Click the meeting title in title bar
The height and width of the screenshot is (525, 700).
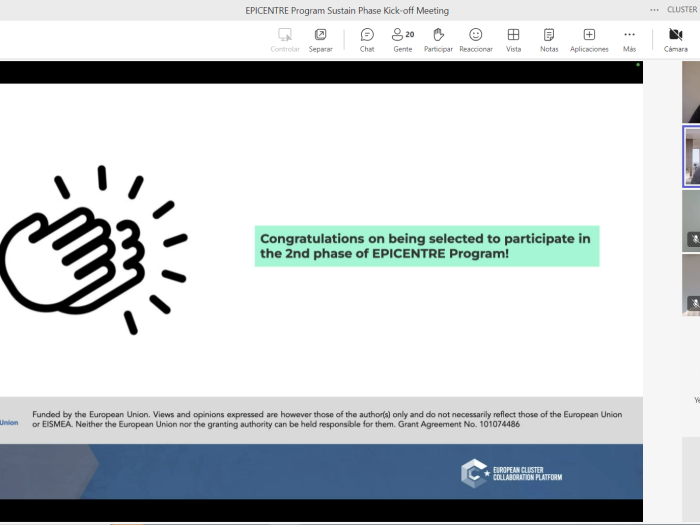pos(347,10)
